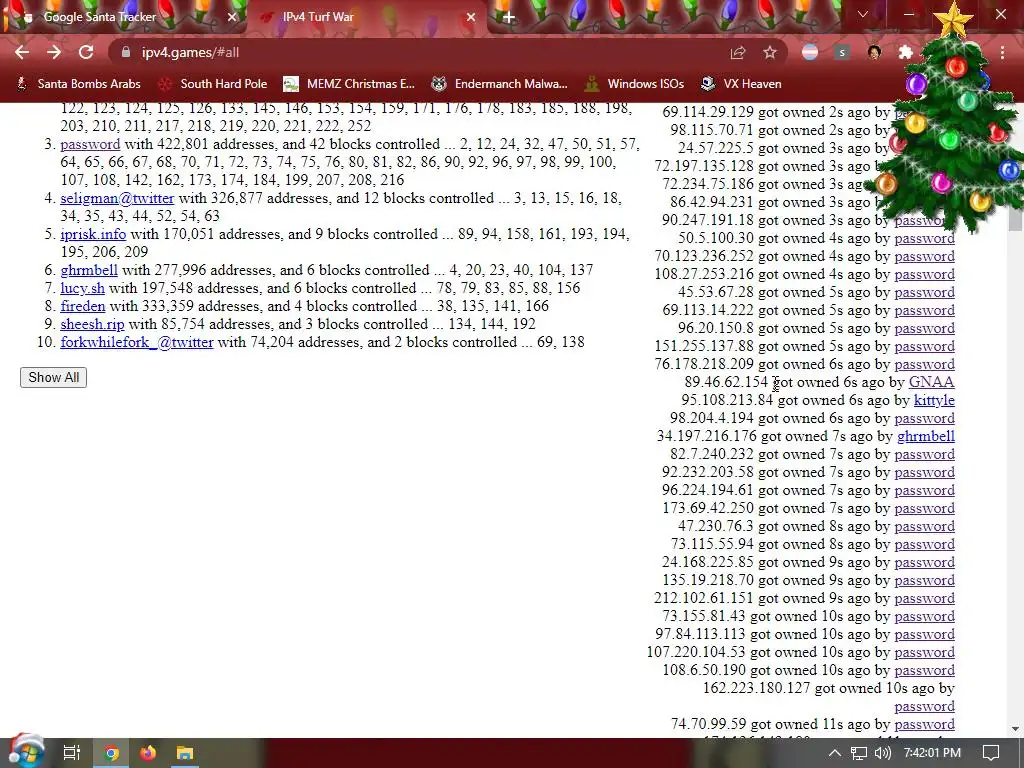
Task: Open the network tray icon
Action: (x=859, y=753)
